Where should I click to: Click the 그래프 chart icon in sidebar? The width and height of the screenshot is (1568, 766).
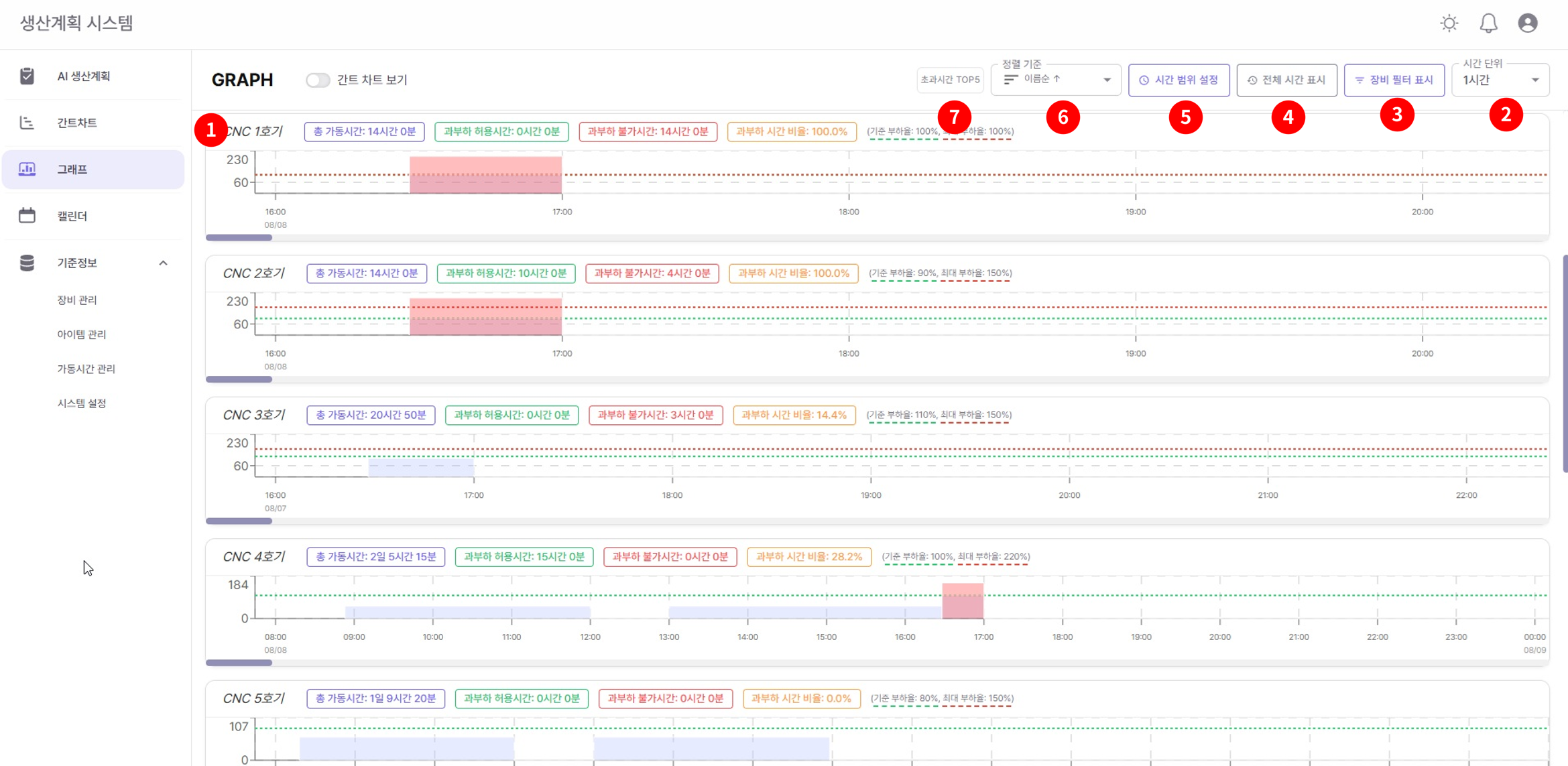pyautogui.click(x=27, y=169)
